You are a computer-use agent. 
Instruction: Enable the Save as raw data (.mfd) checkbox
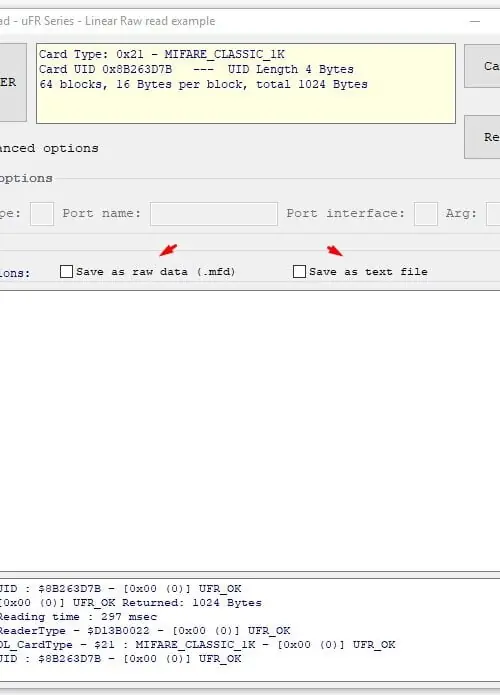click(66, 271)
